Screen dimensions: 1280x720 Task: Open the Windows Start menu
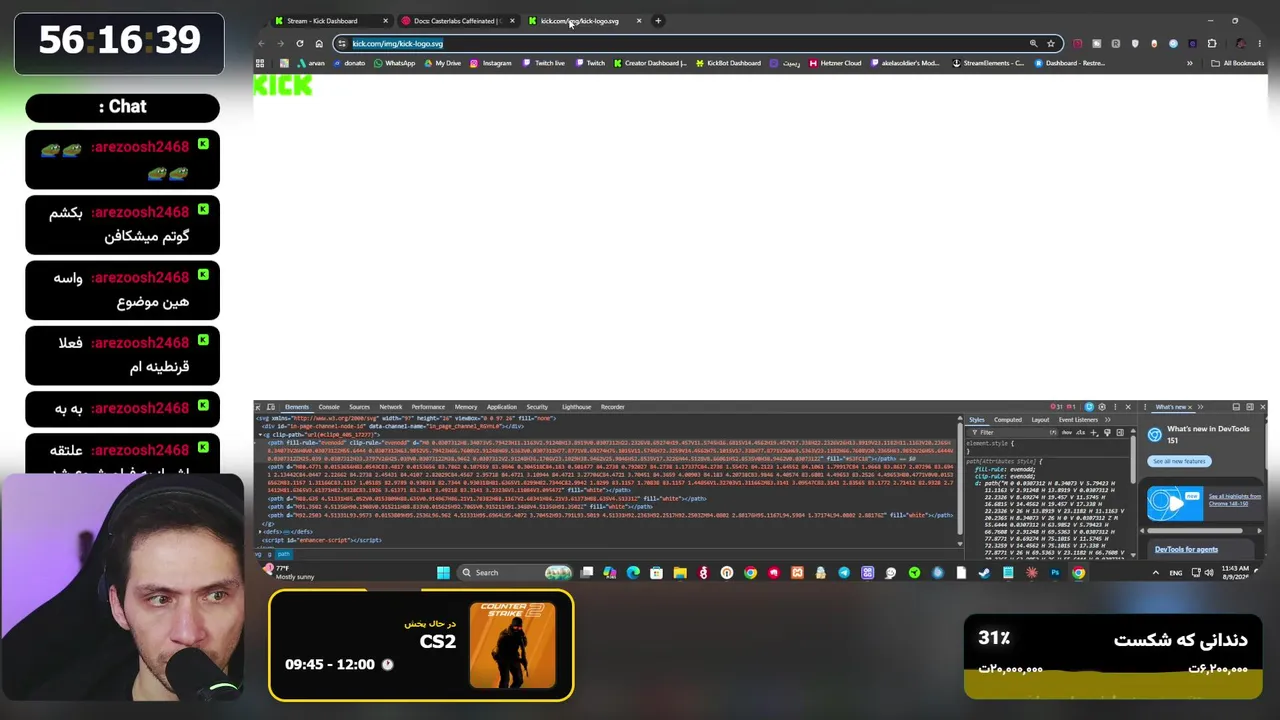[x=443, y=573]
